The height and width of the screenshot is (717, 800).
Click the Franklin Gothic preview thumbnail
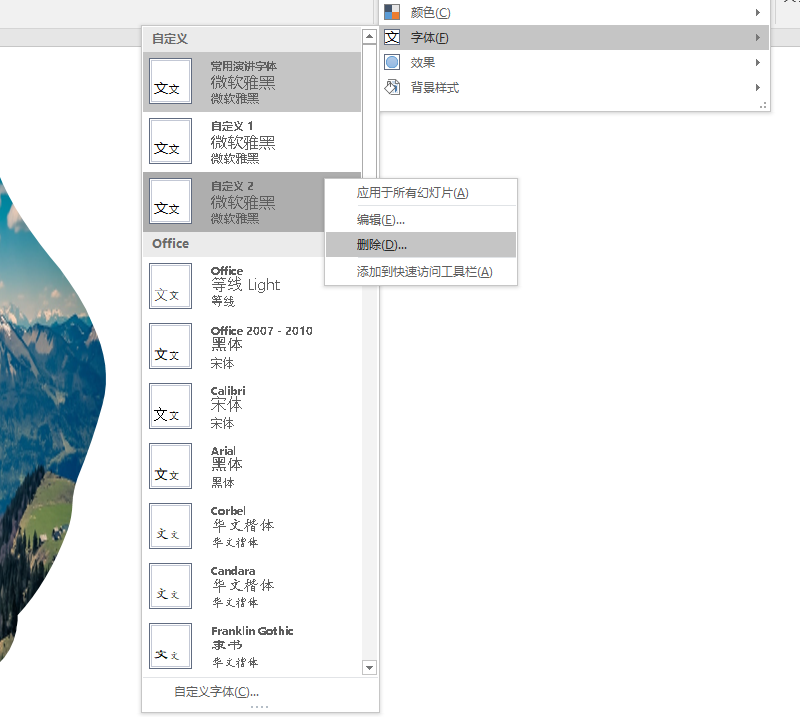(x=170, y=646)
